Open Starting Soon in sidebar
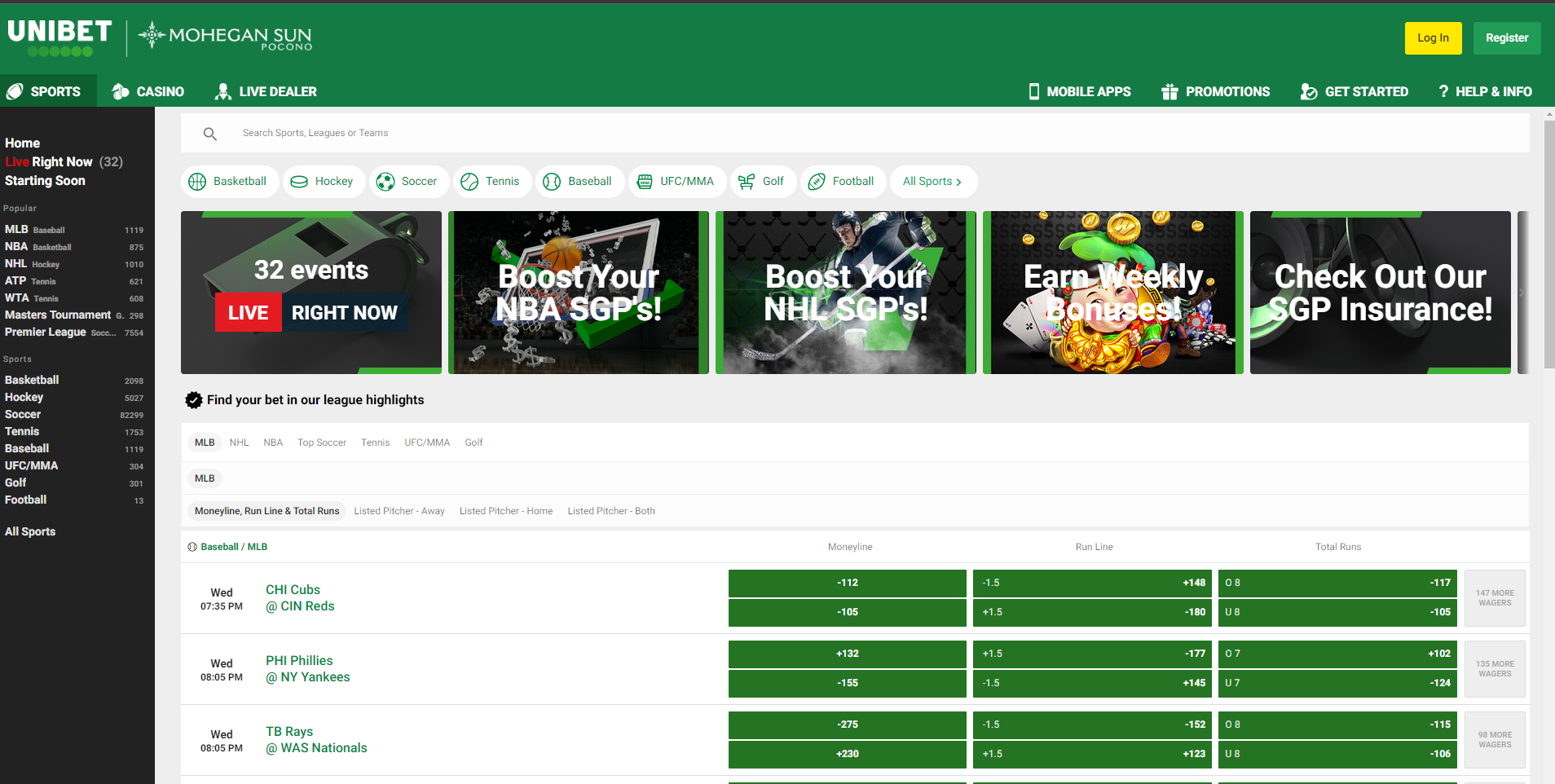 (45, 181)
